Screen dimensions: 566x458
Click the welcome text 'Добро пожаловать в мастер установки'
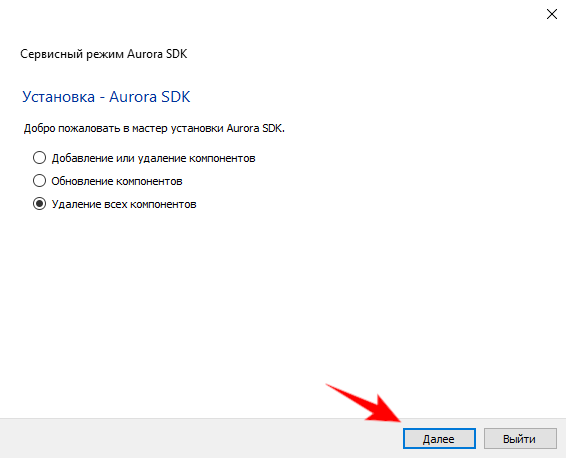coord(124,128)
